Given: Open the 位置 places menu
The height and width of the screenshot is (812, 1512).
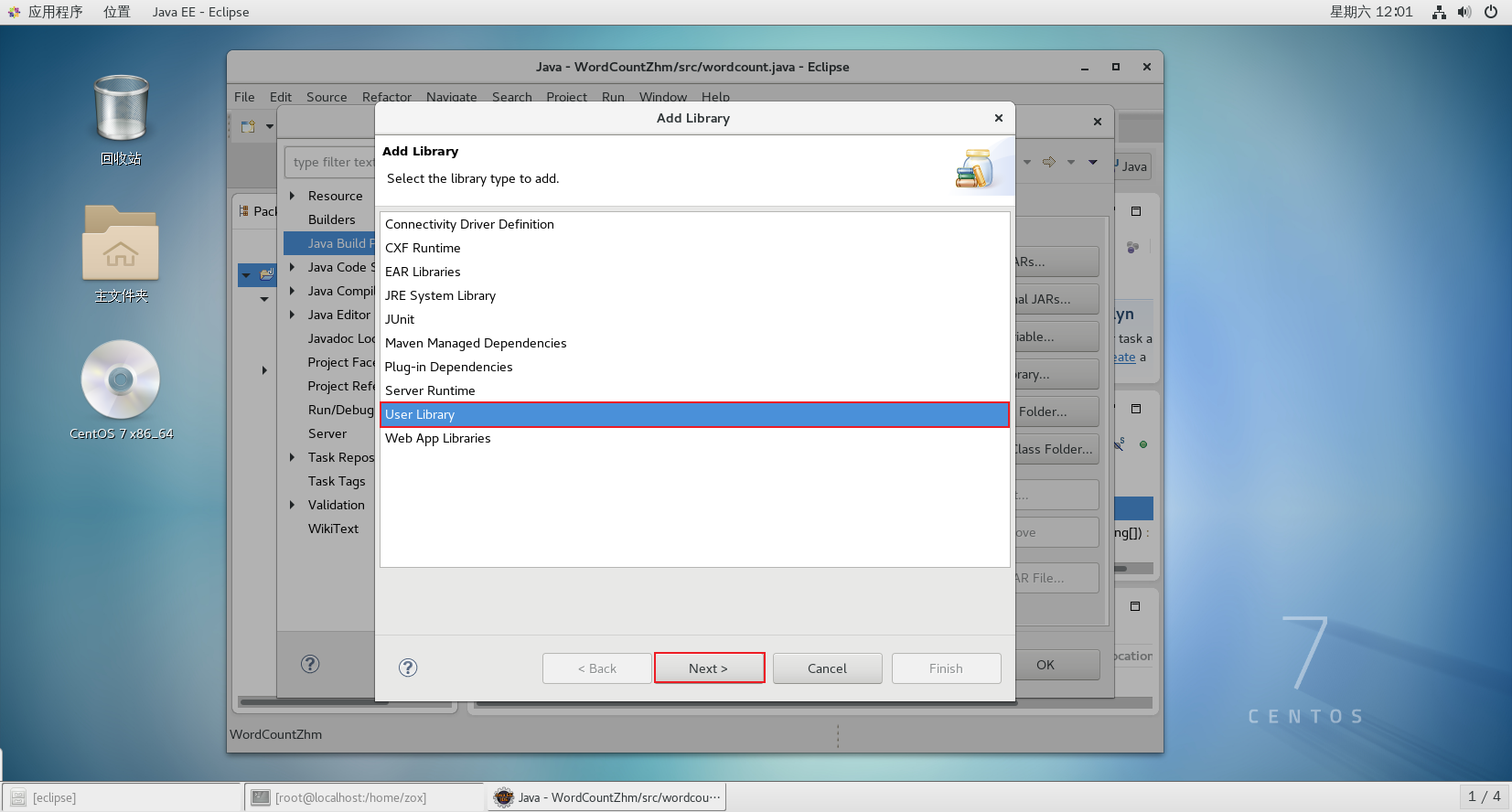Looking at the screenshot, I should click(x=117, y=12).
